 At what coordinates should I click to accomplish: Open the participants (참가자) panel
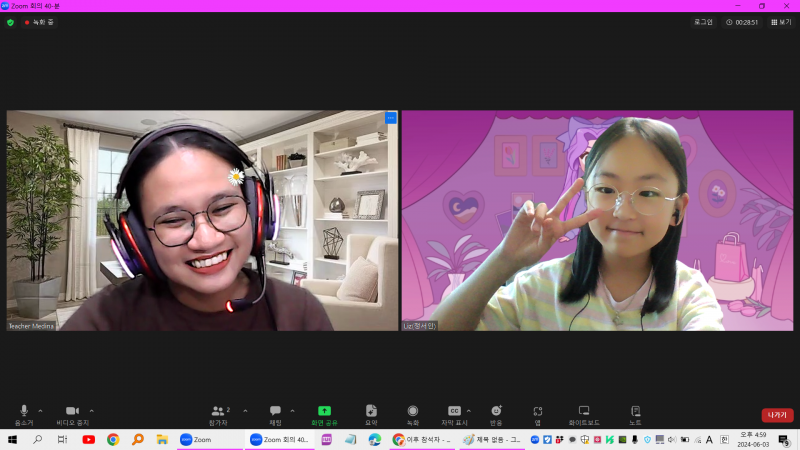point(219,411)
